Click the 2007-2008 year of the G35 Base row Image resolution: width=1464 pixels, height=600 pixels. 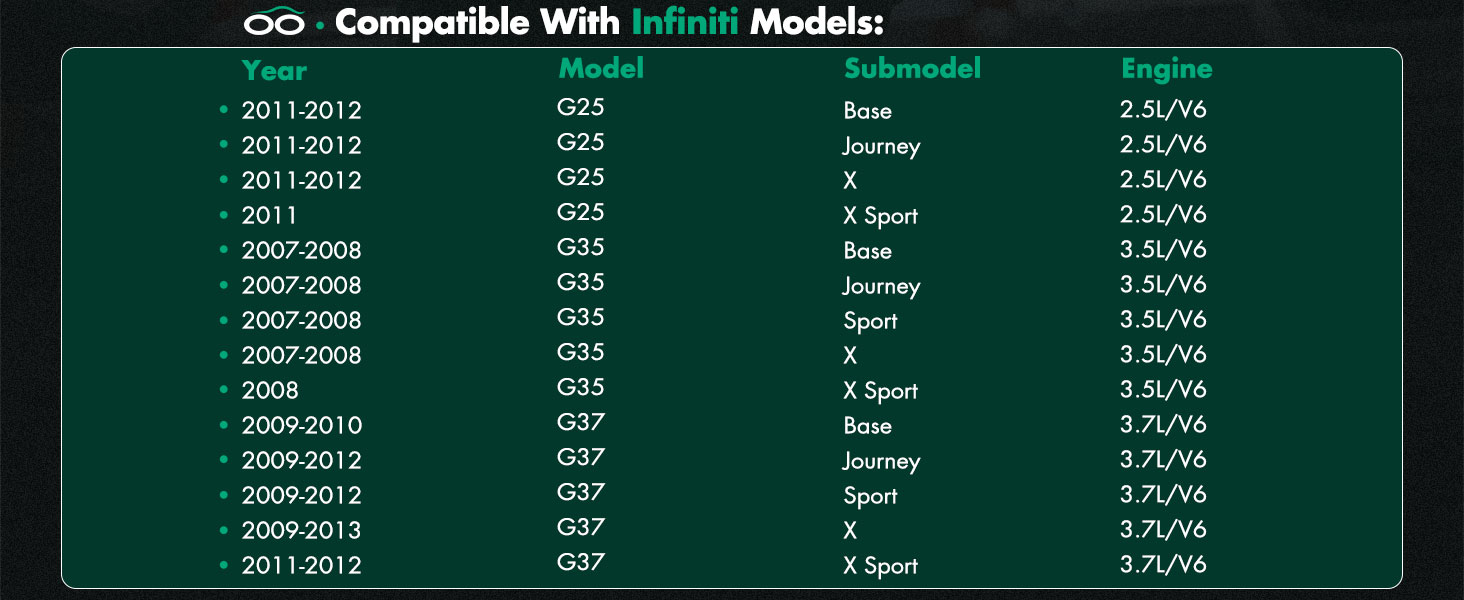[x=301, y=250]
